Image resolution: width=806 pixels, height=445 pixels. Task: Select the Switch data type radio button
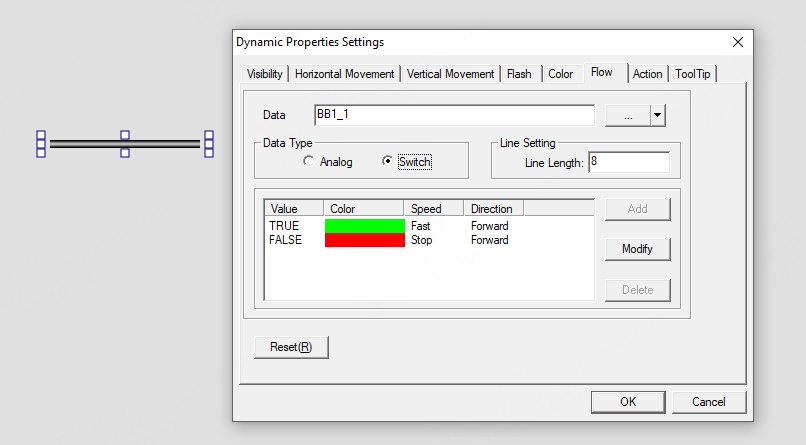point(388,162)
